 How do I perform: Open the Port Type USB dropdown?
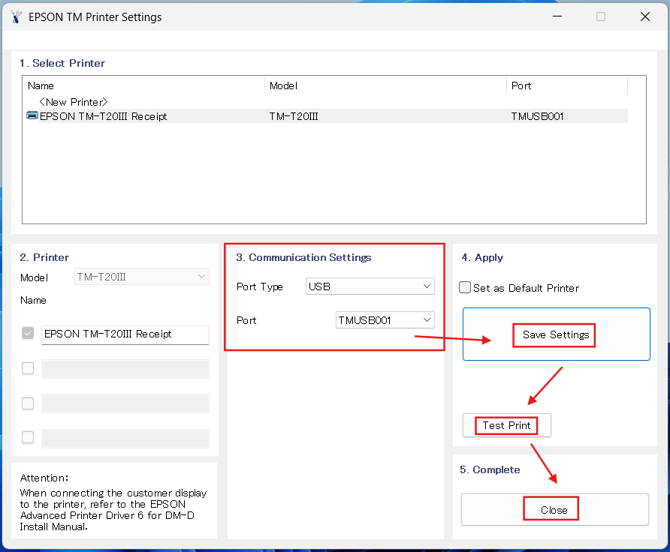click(x=369, y=287)
